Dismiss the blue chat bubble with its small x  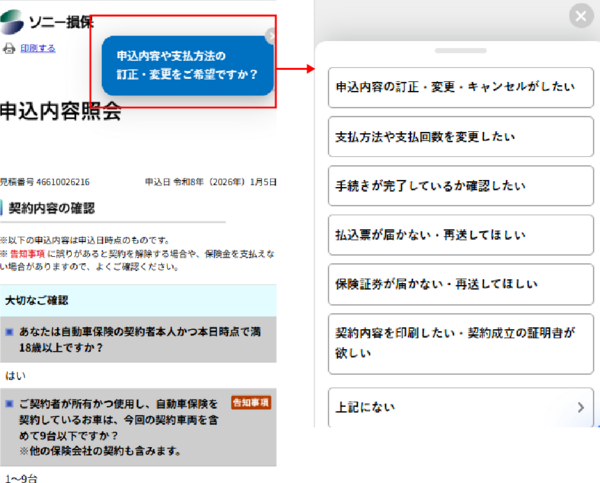pyautogui.click(x=271, y=36)
